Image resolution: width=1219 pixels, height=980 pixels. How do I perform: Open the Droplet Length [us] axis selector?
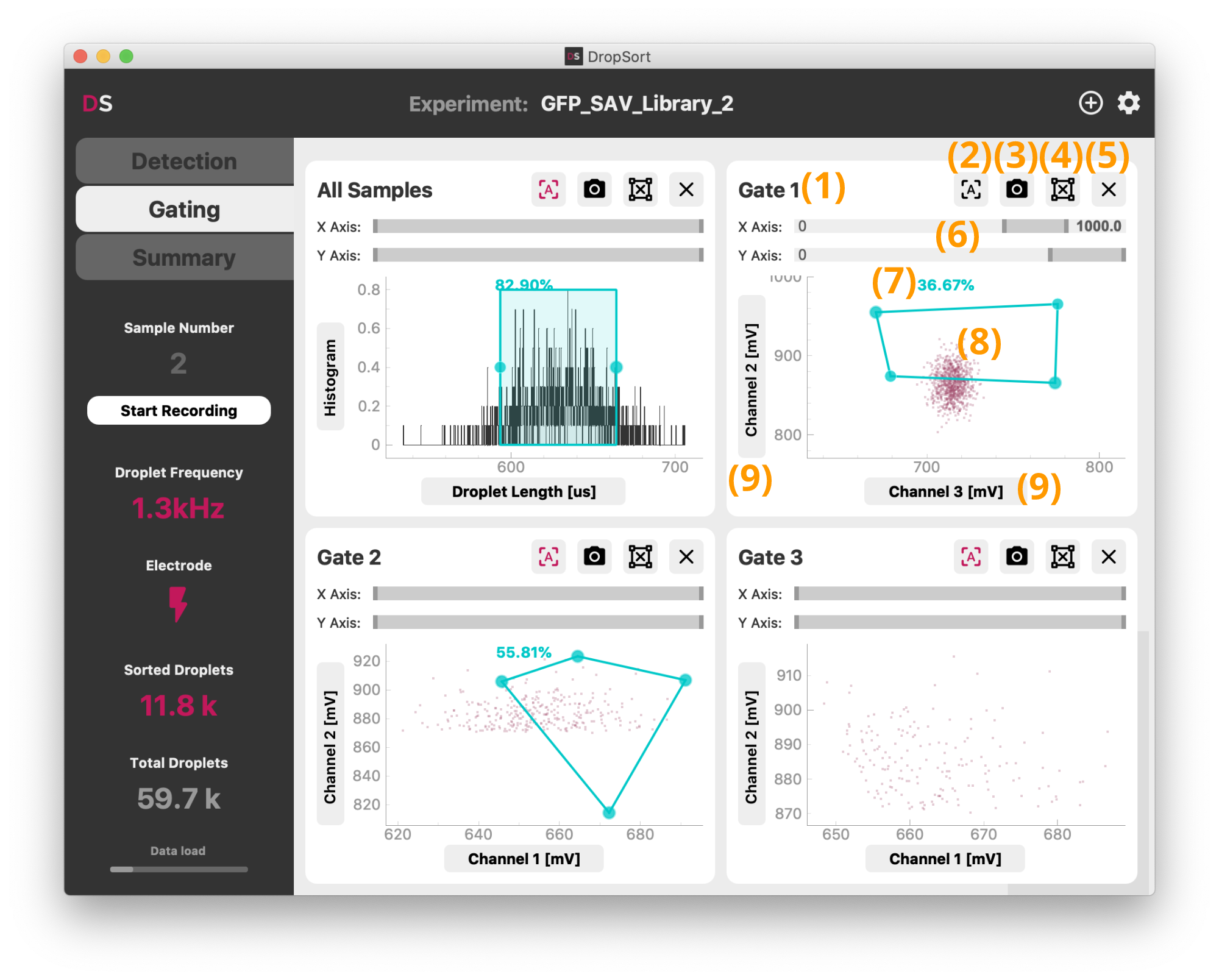tap(523, 491)
